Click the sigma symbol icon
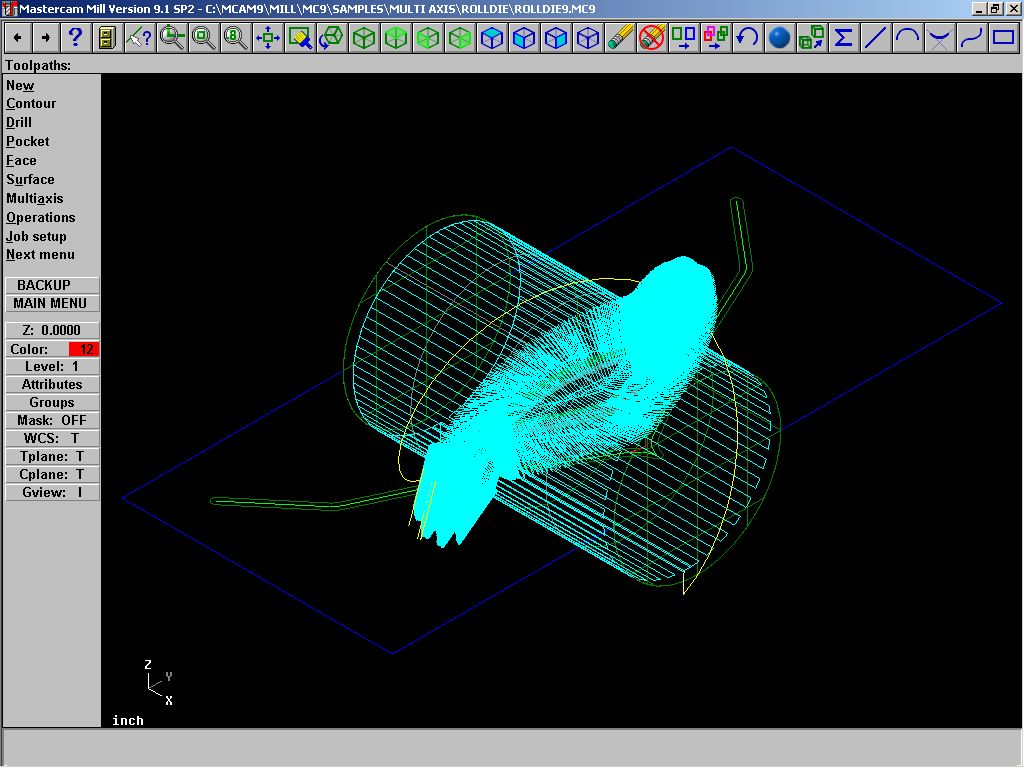 (x=844, y=38)
